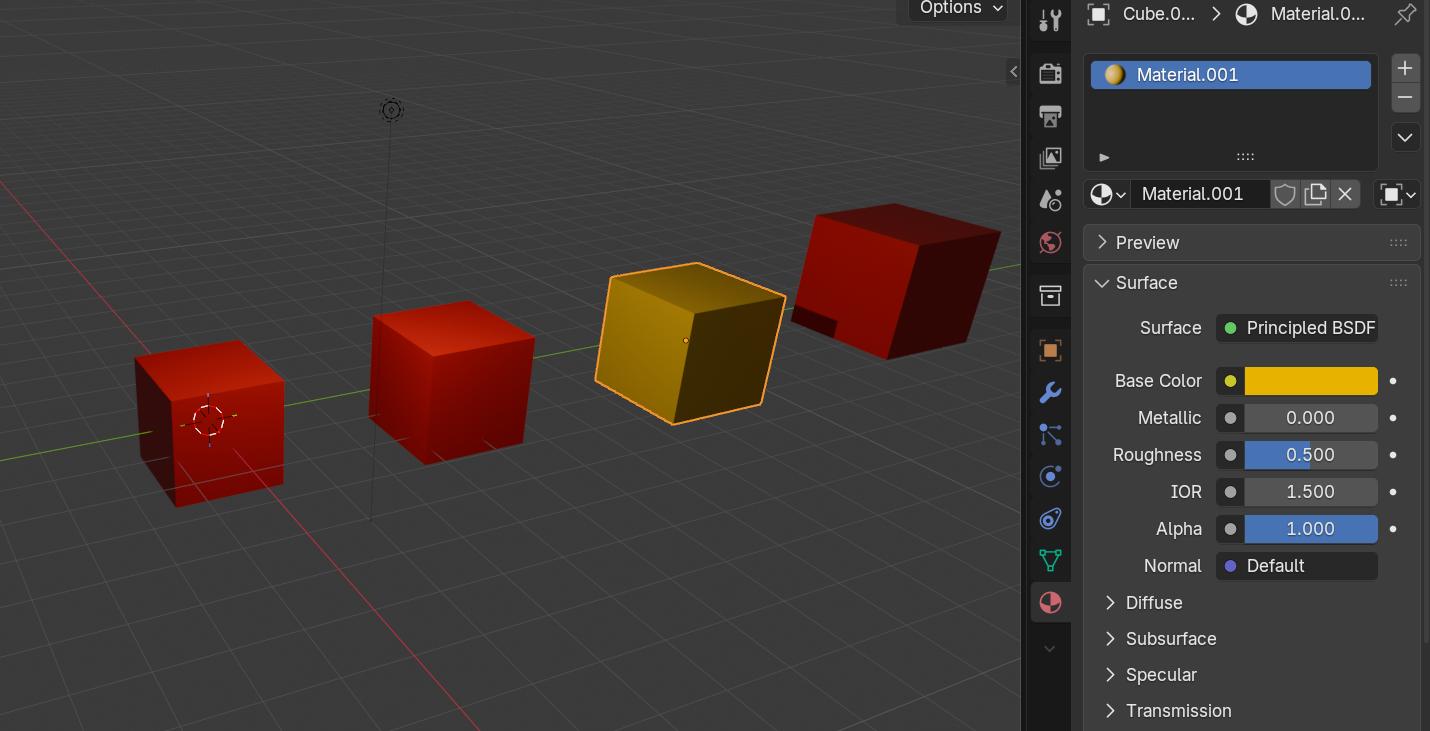Screen dimensions: 1430x731
Task: Click the Metallic value field
Action: pos(1311,418)
